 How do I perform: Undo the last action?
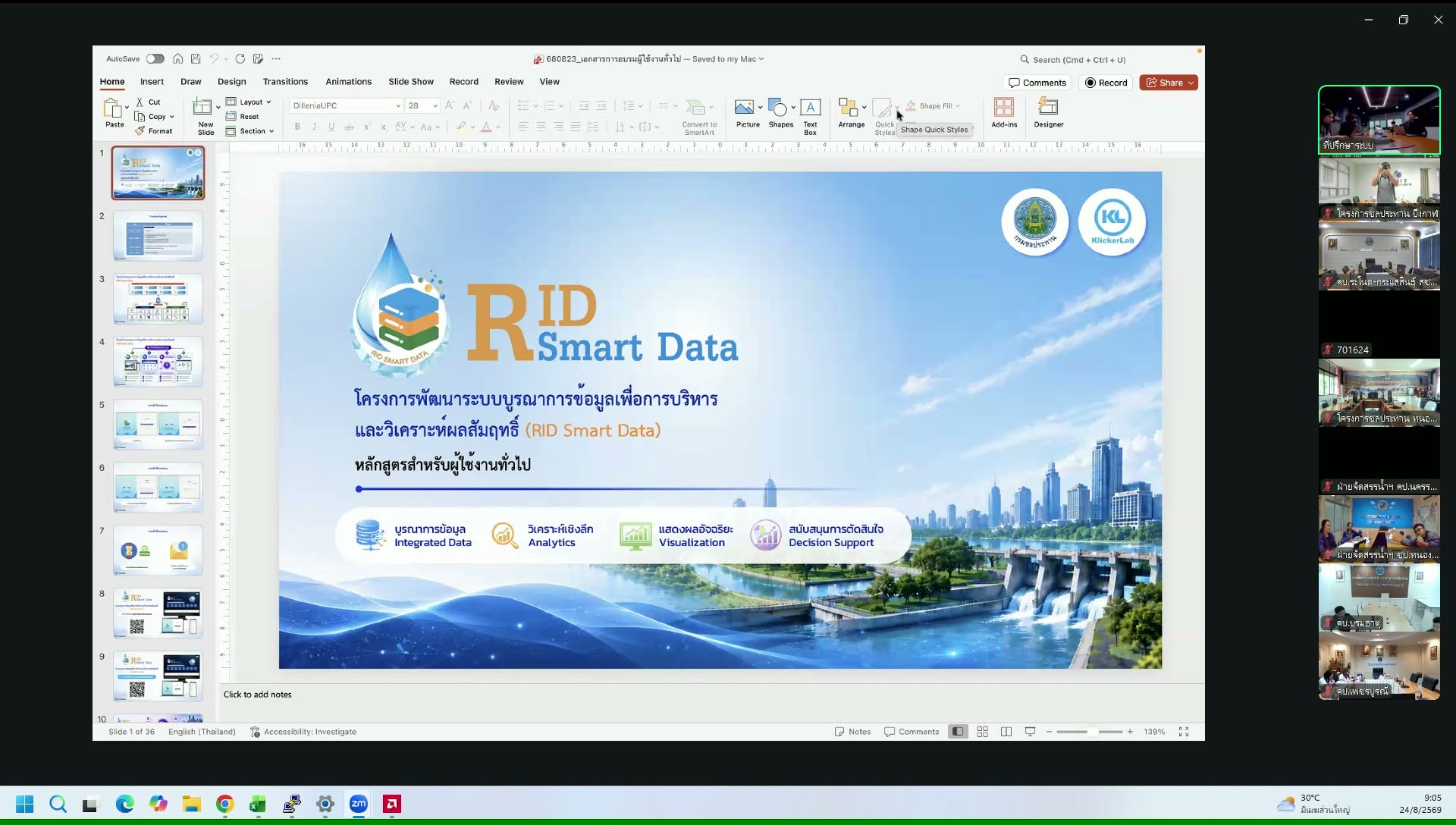(x=214, y=58)
